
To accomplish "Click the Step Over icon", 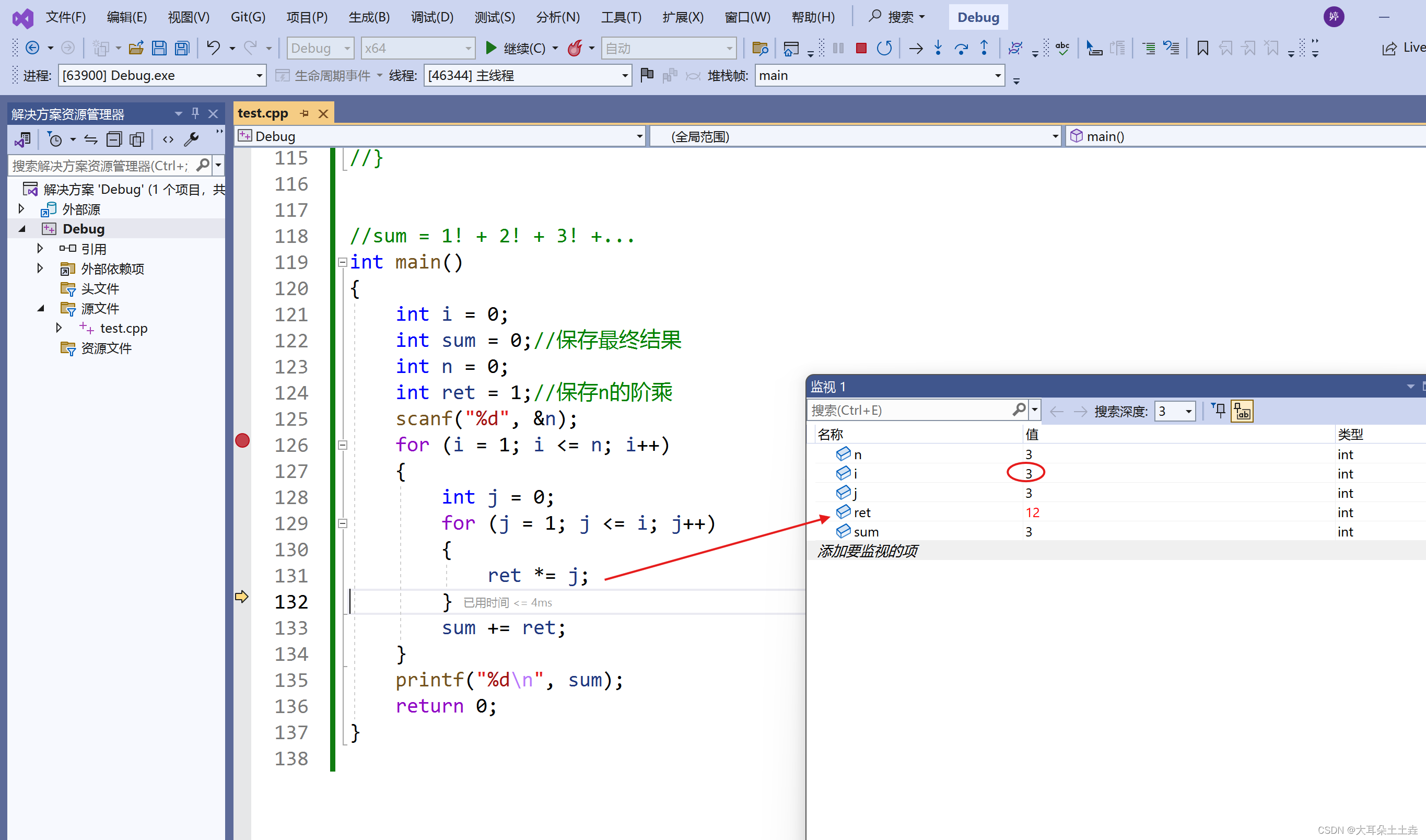I will [961, 48].
